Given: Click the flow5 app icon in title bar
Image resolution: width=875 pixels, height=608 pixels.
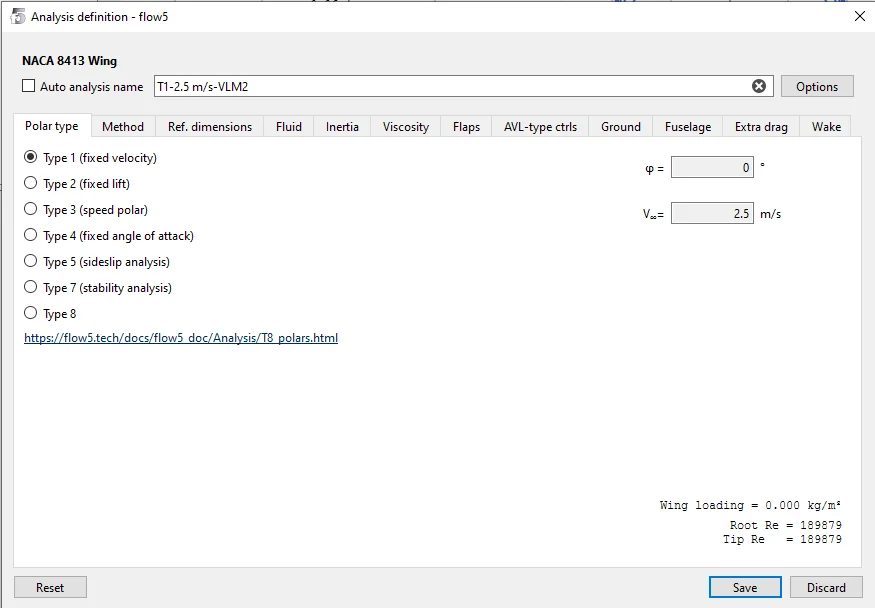Looking at the screenshot, I should 18,17.
